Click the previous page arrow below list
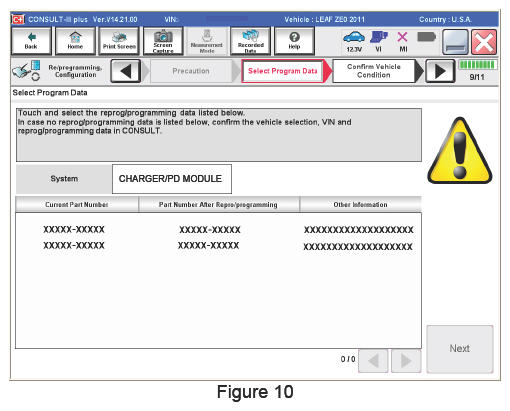The height and width of the screenshot is (411, 510). pyautogui.click(x=373, y=361)
